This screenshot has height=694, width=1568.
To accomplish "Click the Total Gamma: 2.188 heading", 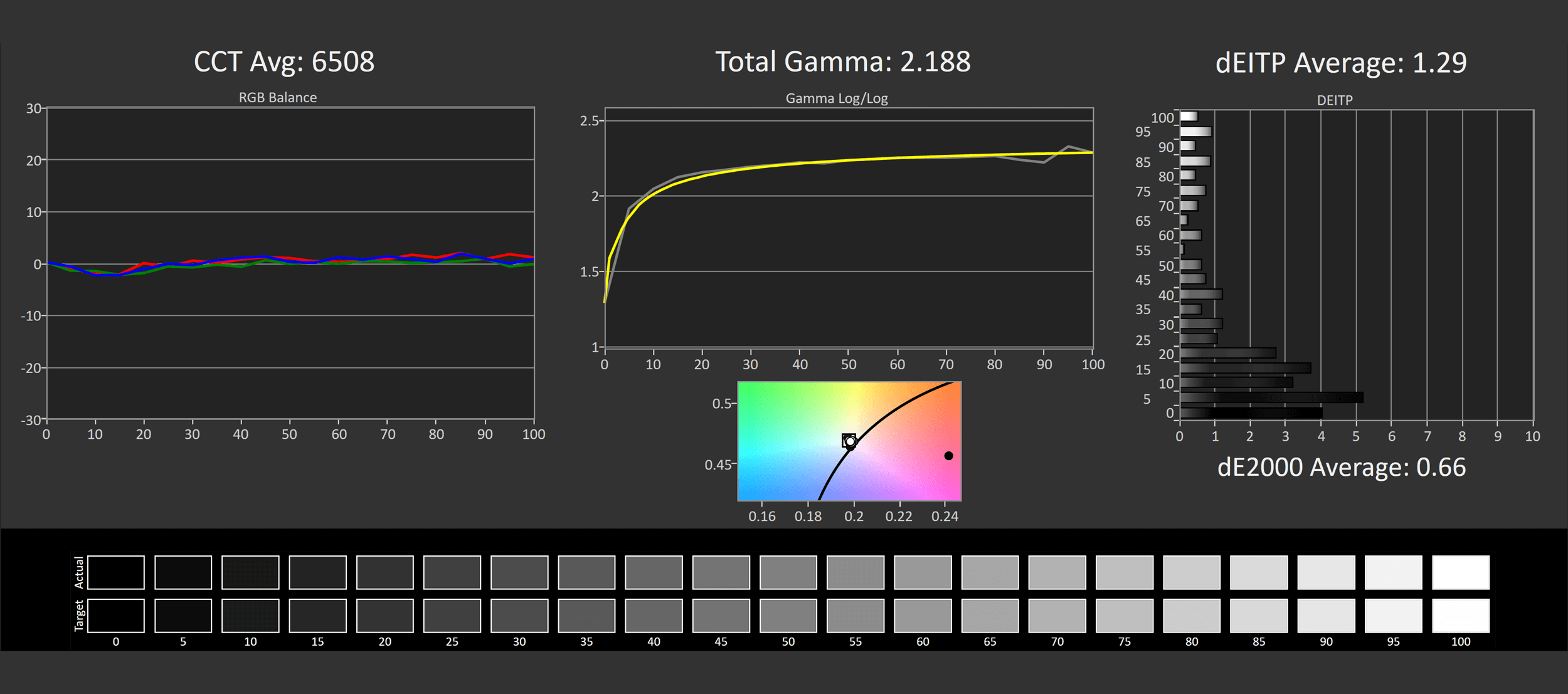I will point(843,62).
